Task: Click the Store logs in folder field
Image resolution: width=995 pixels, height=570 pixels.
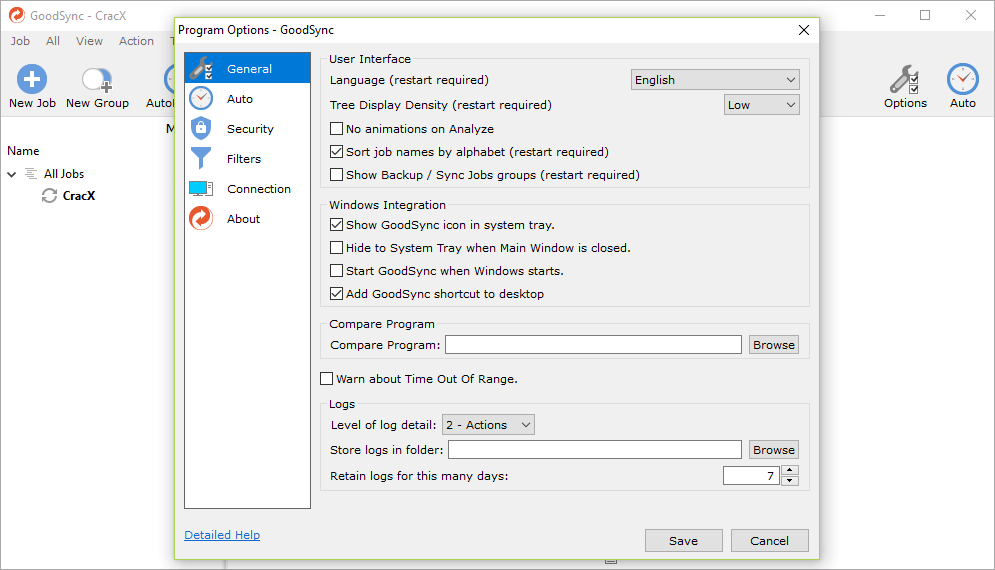Action: tap(595, 449)
